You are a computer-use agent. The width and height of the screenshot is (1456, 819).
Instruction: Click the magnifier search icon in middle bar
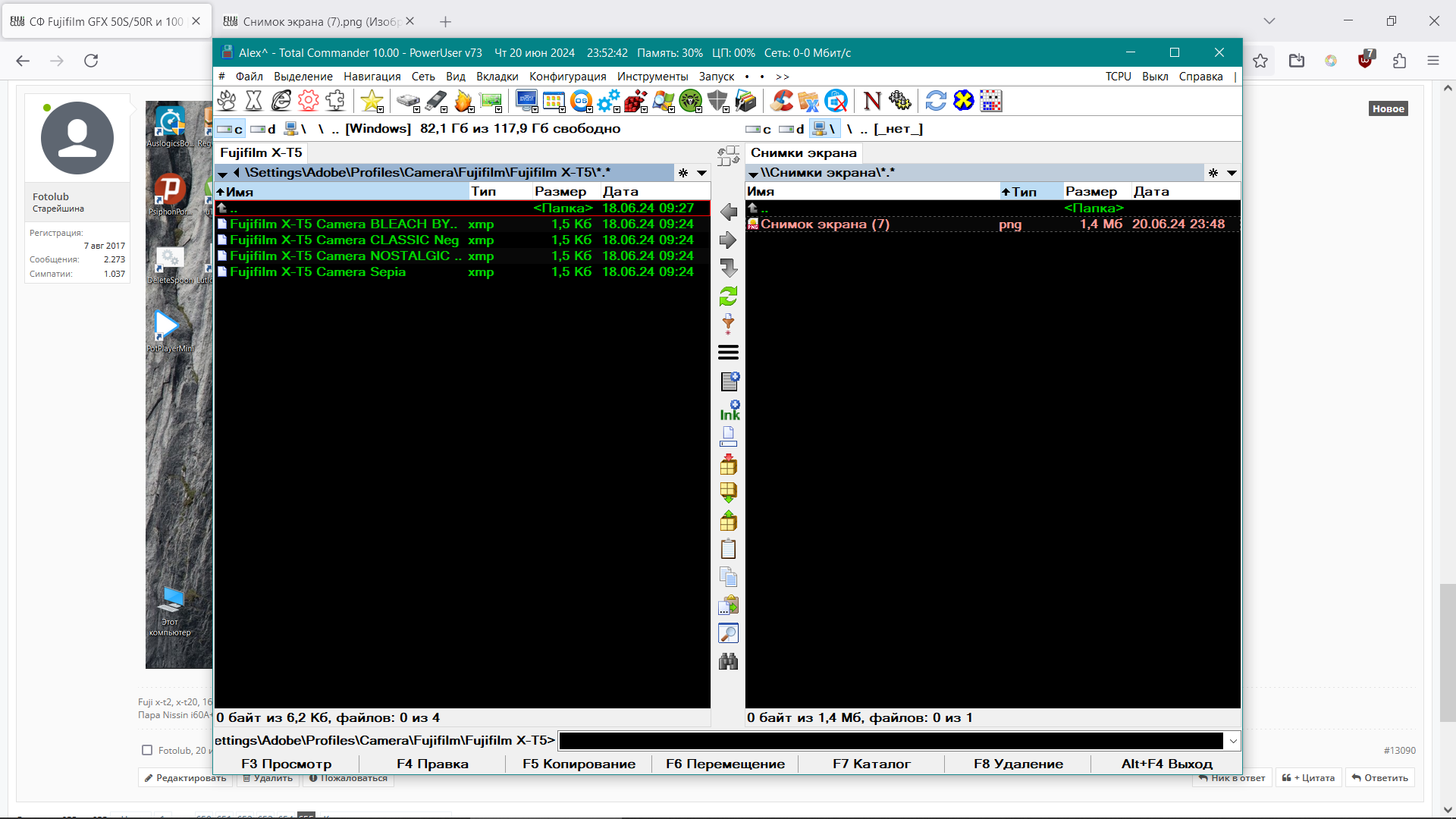point(728,633)
